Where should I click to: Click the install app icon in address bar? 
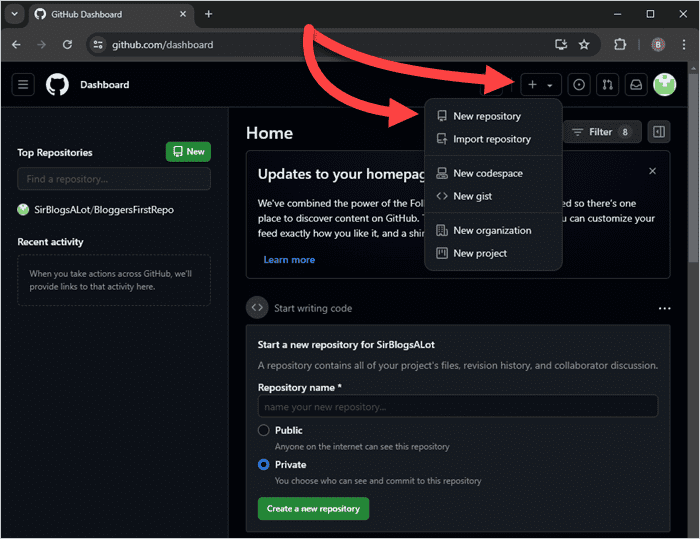[561, 44]
